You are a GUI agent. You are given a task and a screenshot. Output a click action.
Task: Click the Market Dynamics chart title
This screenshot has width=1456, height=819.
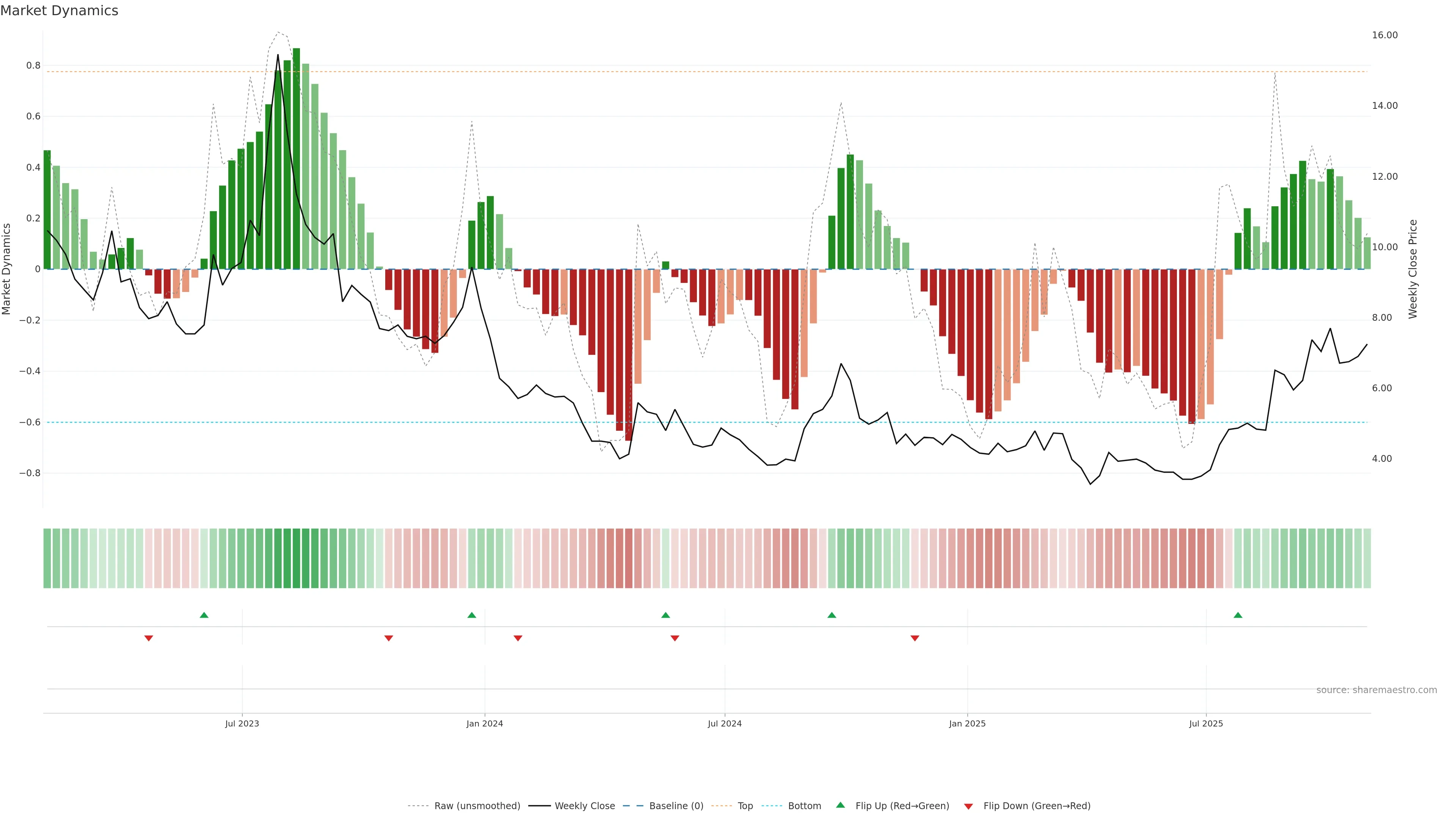pyautogui.click(x=60, y=11)
